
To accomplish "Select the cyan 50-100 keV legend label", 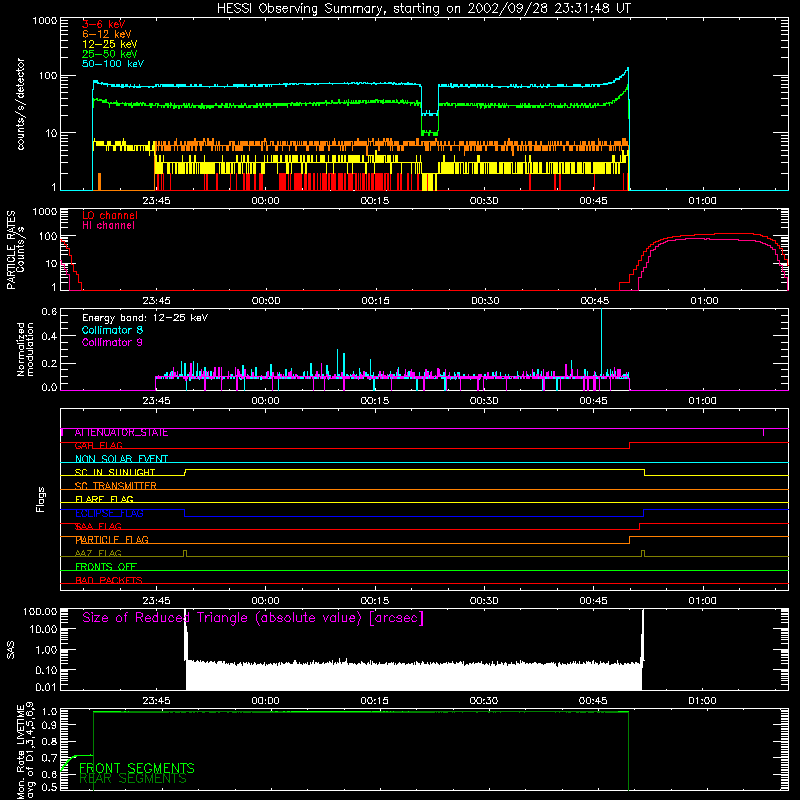I will (113, 64).
